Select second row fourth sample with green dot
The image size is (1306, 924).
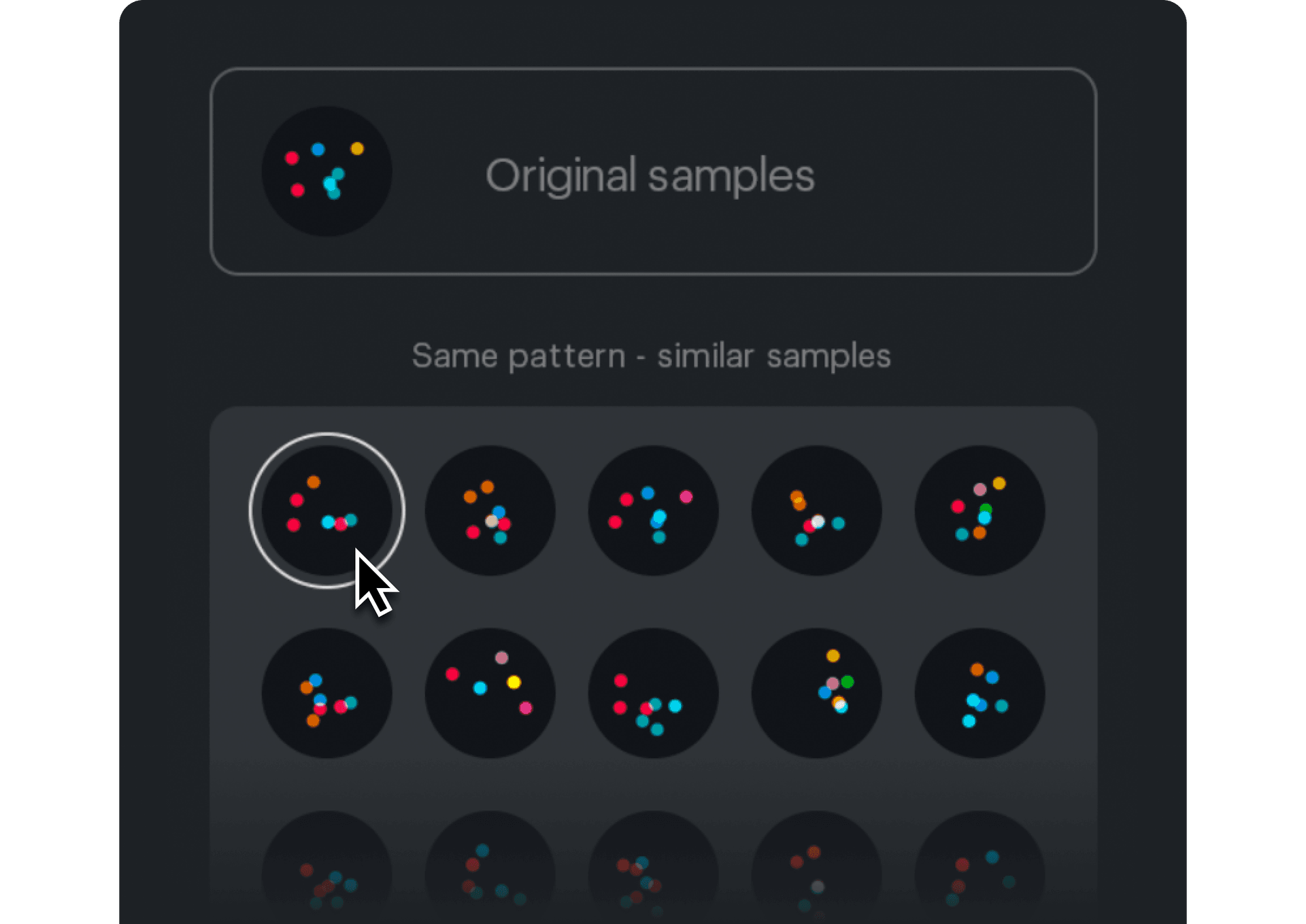(x=816, y=693)
